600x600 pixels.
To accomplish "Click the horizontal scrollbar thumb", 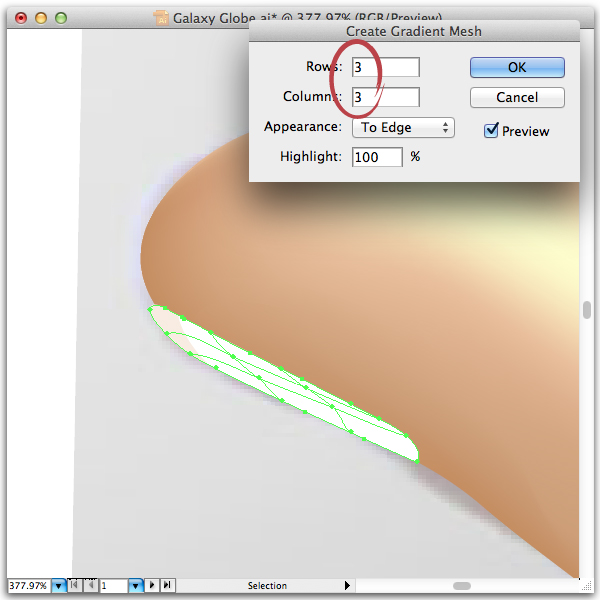I will click(461, 586).
